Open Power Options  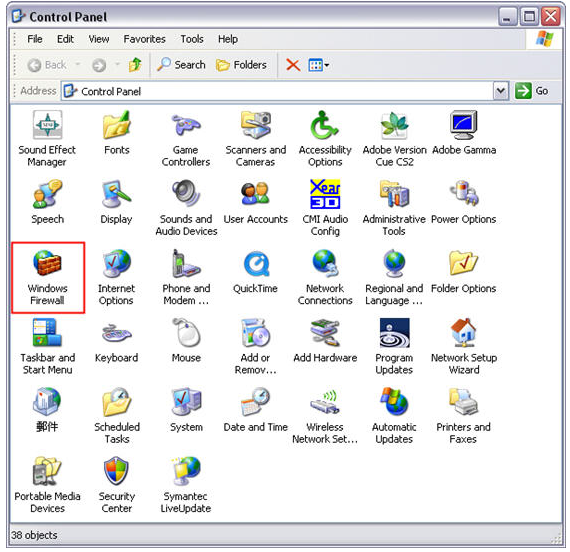coord(464,203)
